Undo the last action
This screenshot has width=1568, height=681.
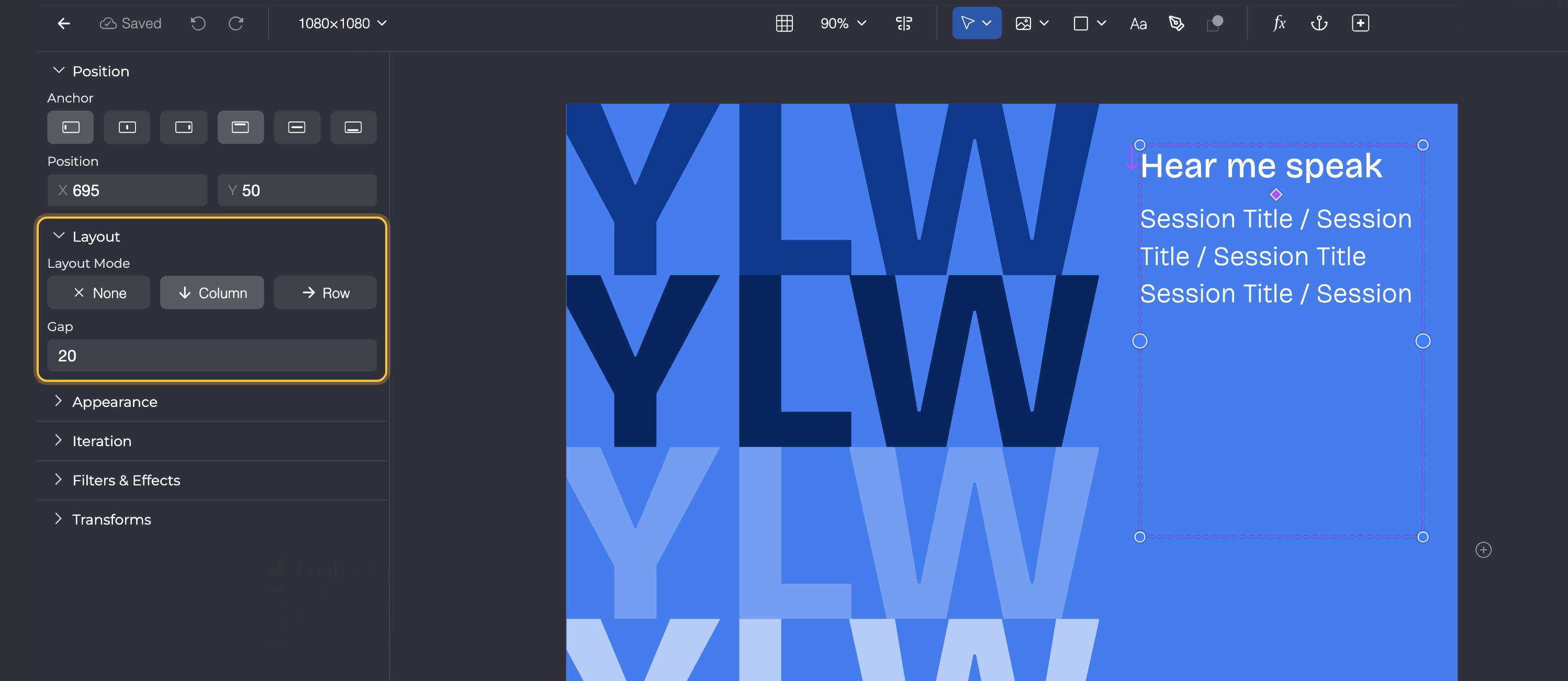198,23
